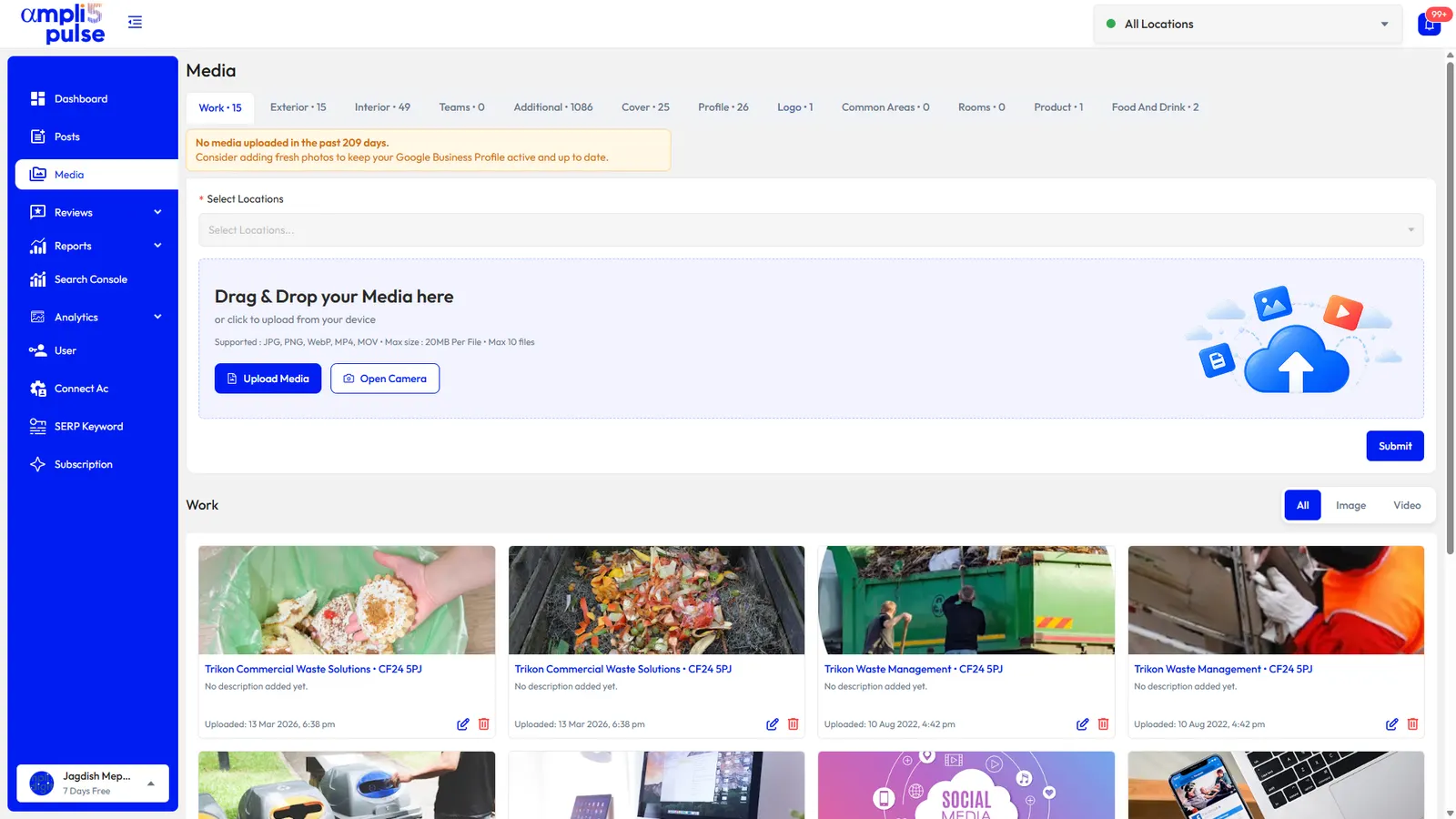
Task: Open the green garbage truck thumbnail
Action: coord(966,600)
